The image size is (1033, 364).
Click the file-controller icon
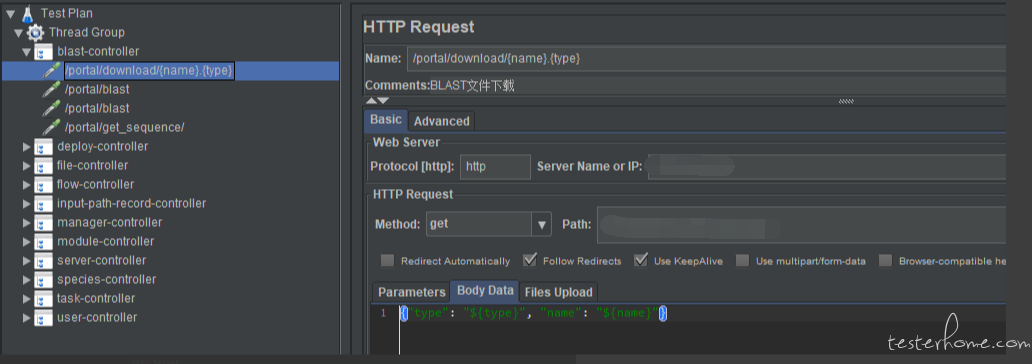[43, 166]
